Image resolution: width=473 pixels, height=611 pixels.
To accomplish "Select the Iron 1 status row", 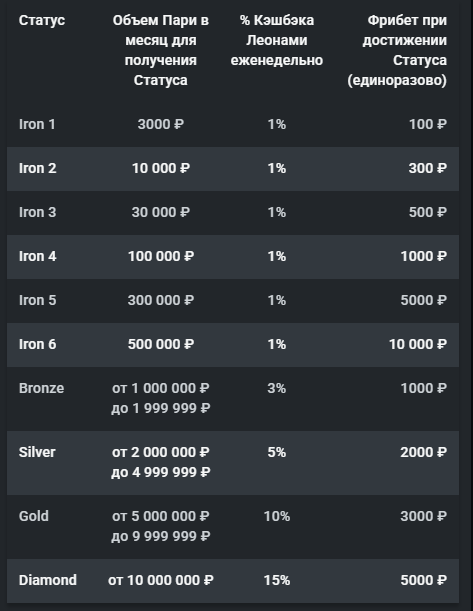I will click(233, 125).
